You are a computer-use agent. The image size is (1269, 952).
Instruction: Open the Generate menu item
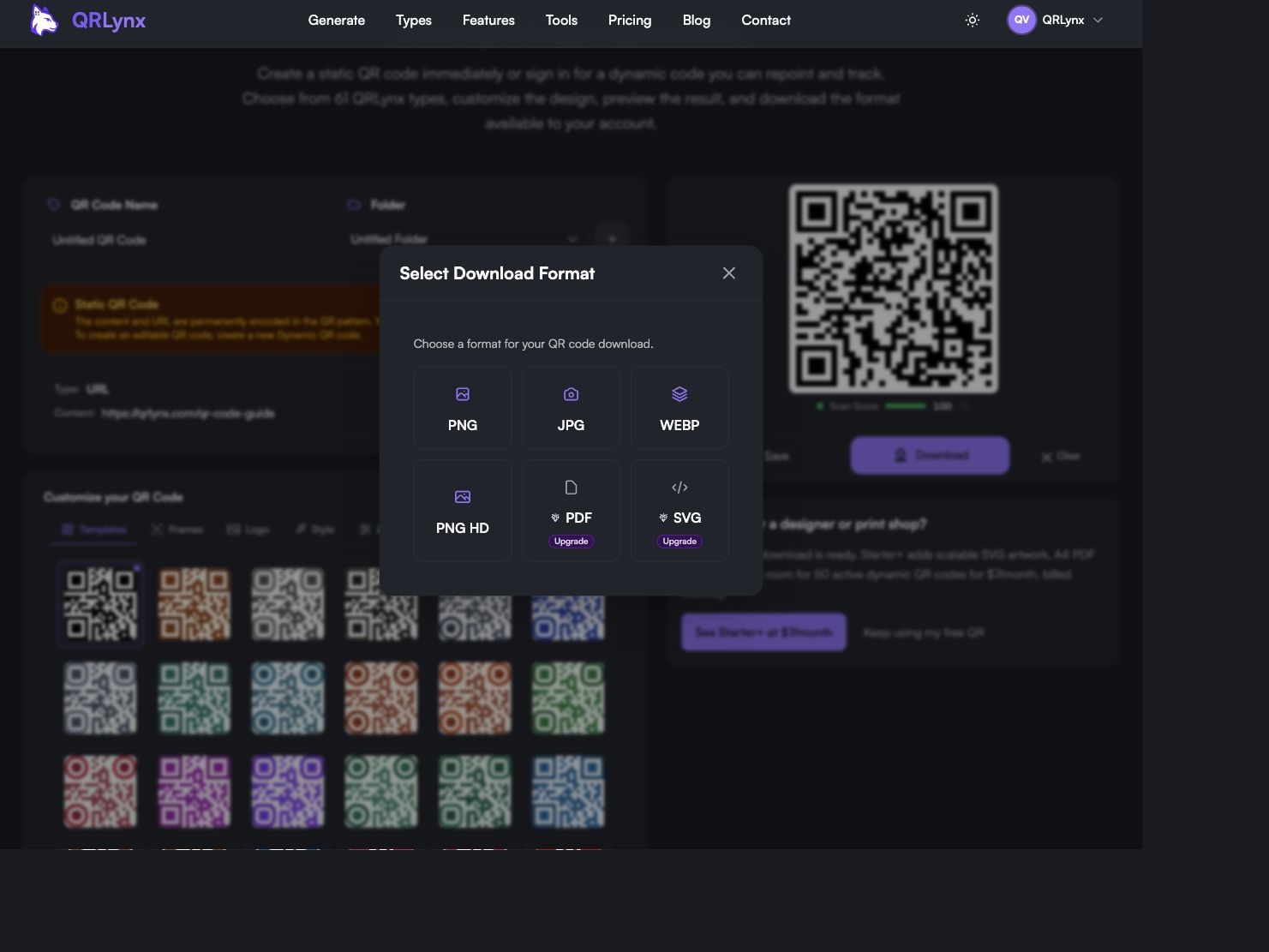click(337, 21)
